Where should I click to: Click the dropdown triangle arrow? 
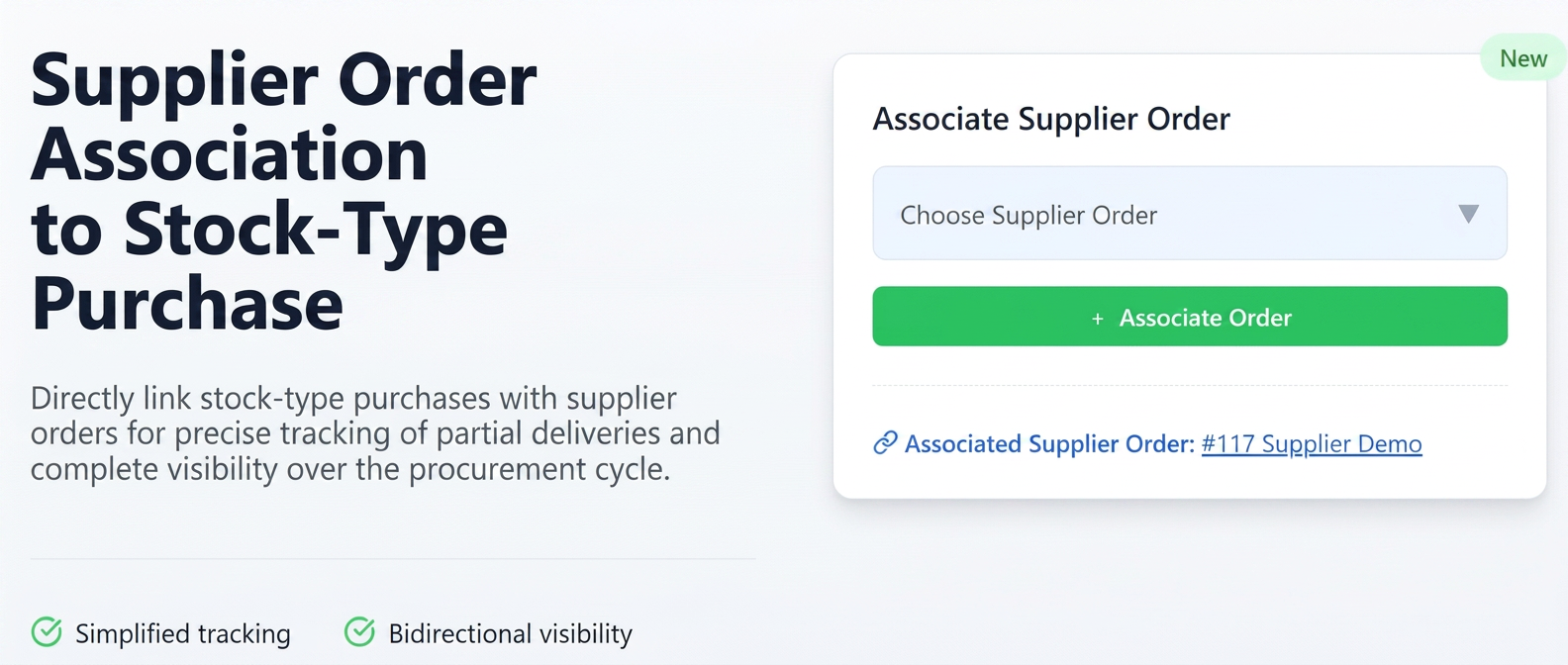pos(1468,214)
